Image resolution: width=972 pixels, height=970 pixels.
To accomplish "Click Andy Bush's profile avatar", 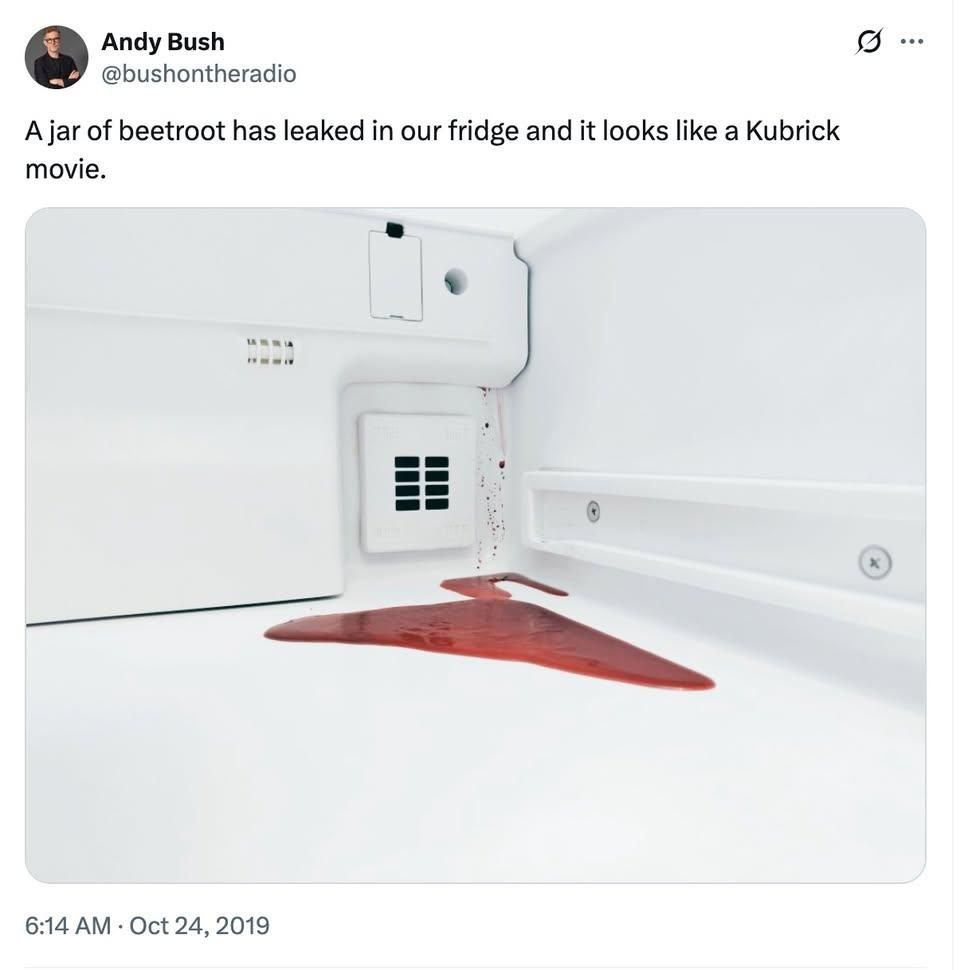I will (x=56, y=57).
